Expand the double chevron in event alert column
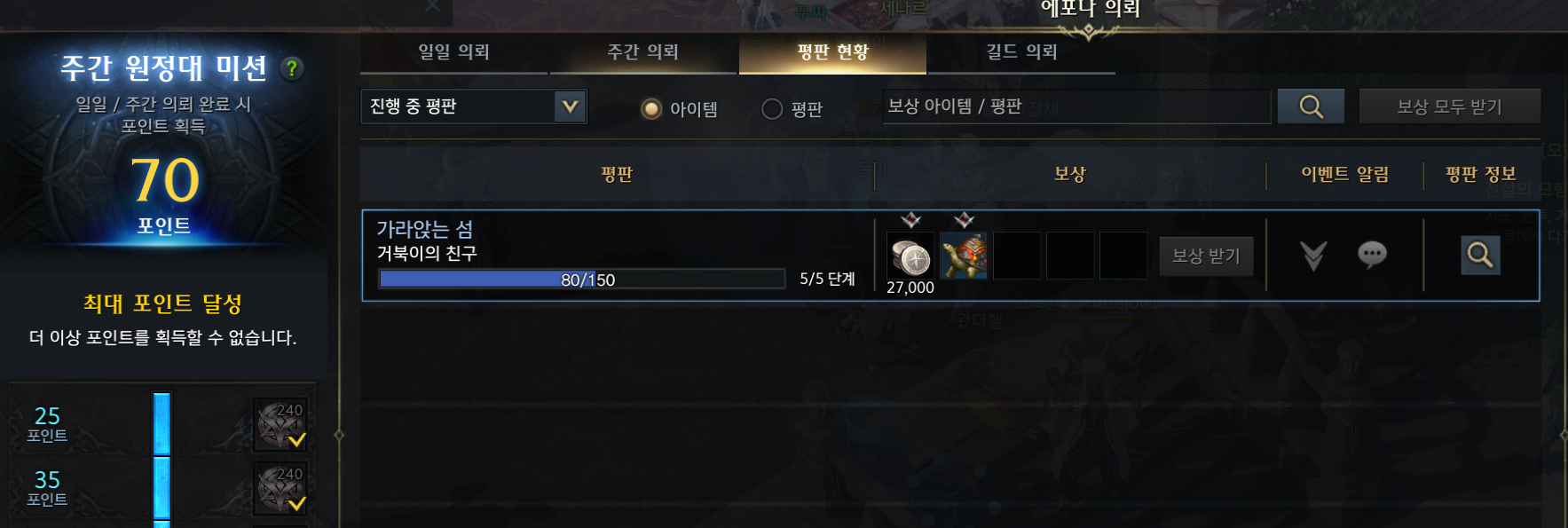Screen dimensions: 1568x528 point(1313,256)
